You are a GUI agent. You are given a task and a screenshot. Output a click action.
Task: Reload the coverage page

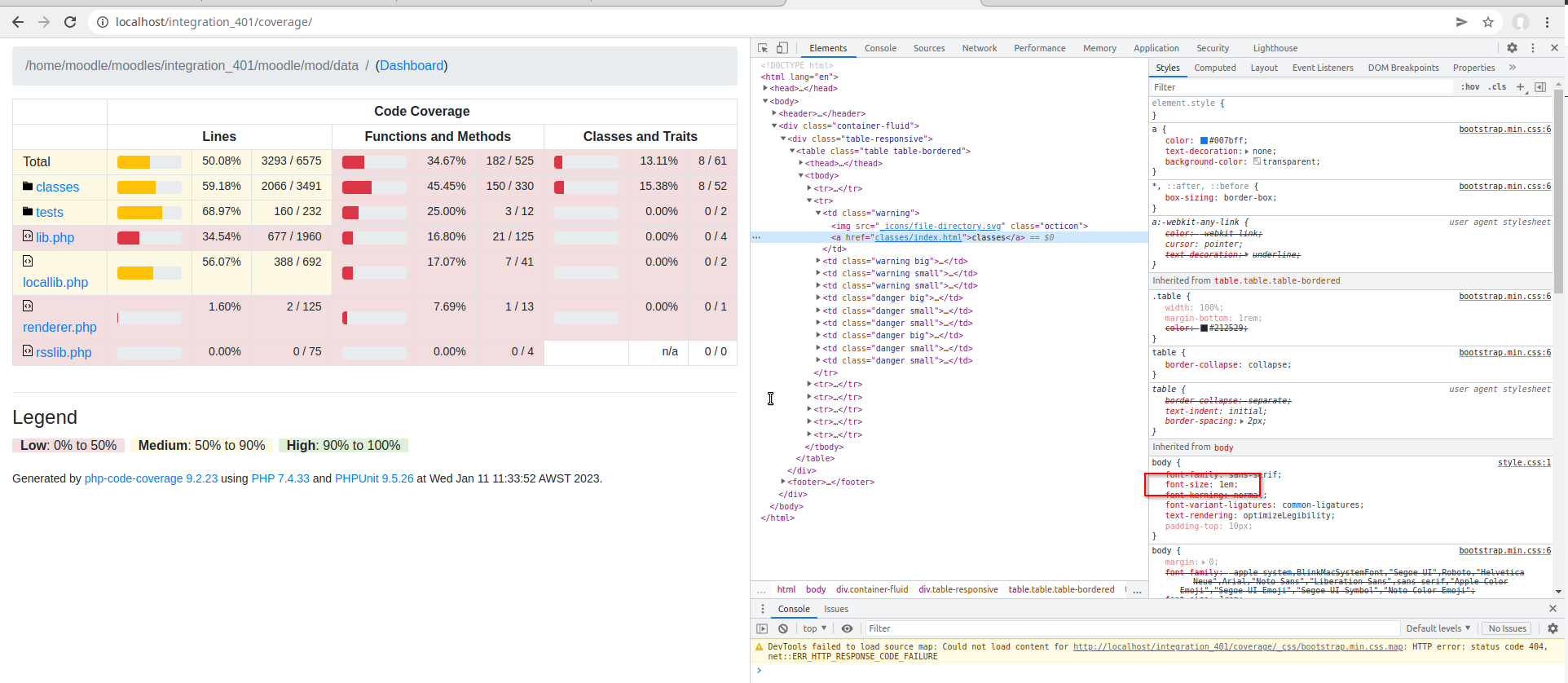pyautogui.click(x=70, y=22)
